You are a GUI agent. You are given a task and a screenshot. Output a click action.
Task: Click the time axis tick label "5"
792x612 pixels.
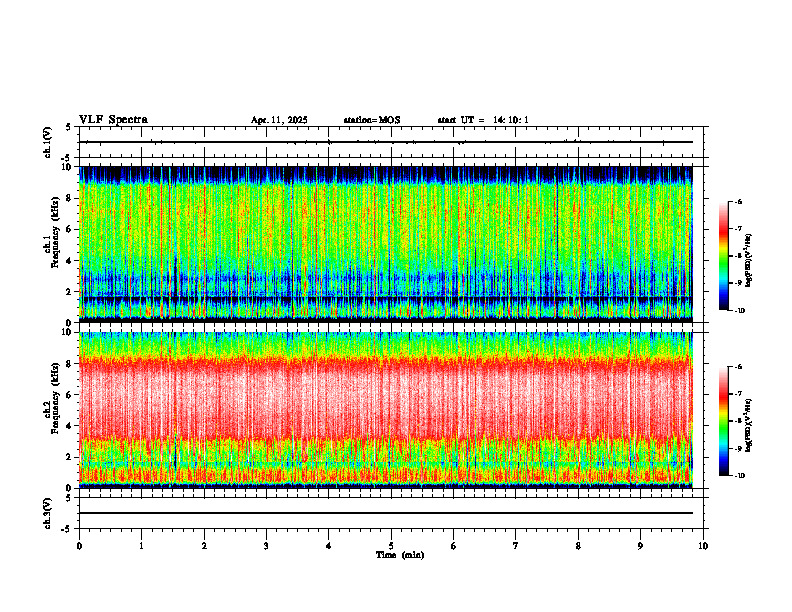coord(391,546)
